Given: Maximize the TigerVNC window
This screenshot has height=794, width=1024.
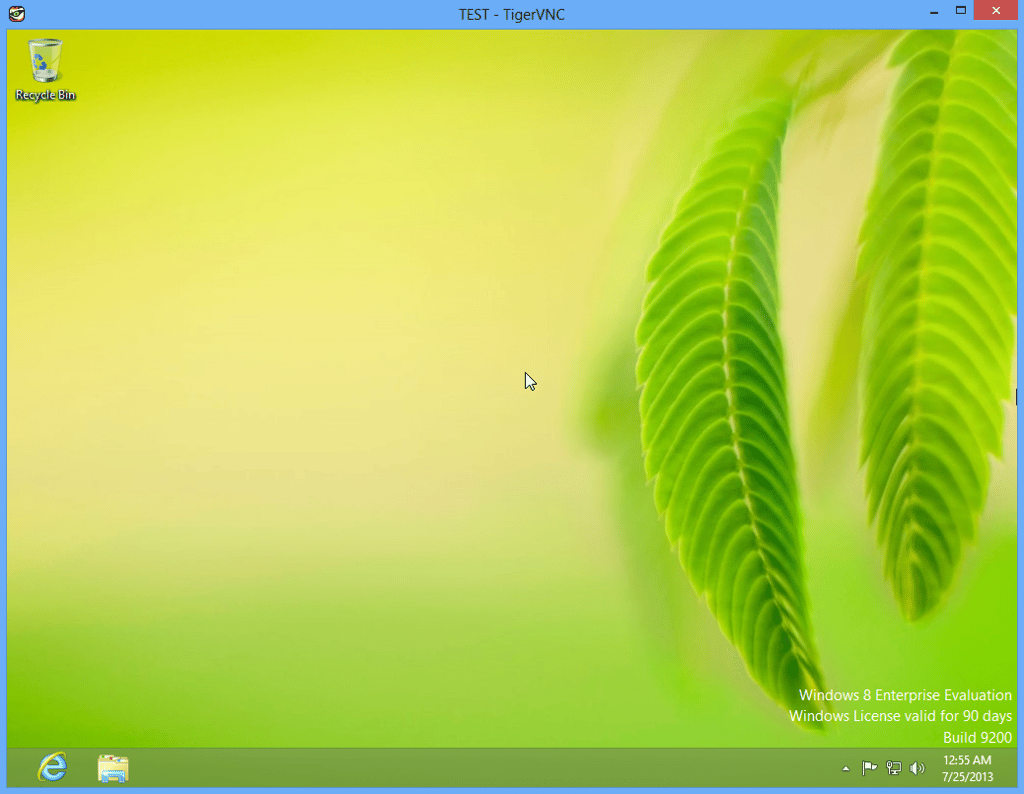Looking at the screenshot, I should point(961,11).
